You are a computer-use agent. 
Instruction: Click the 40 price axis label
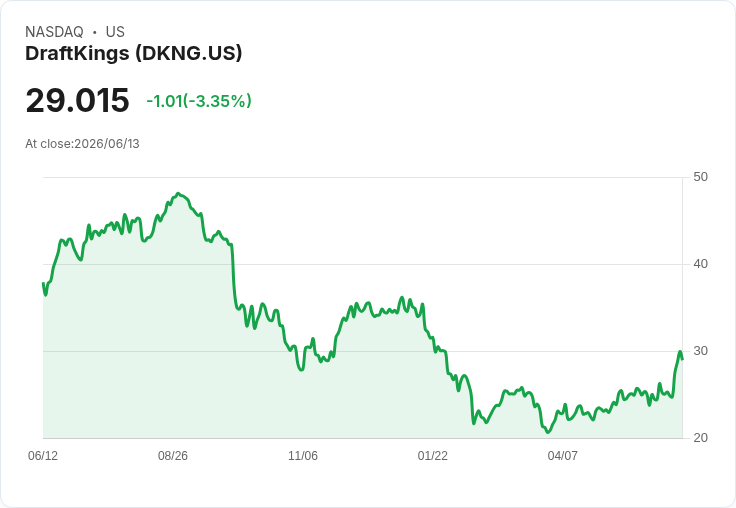700,264
